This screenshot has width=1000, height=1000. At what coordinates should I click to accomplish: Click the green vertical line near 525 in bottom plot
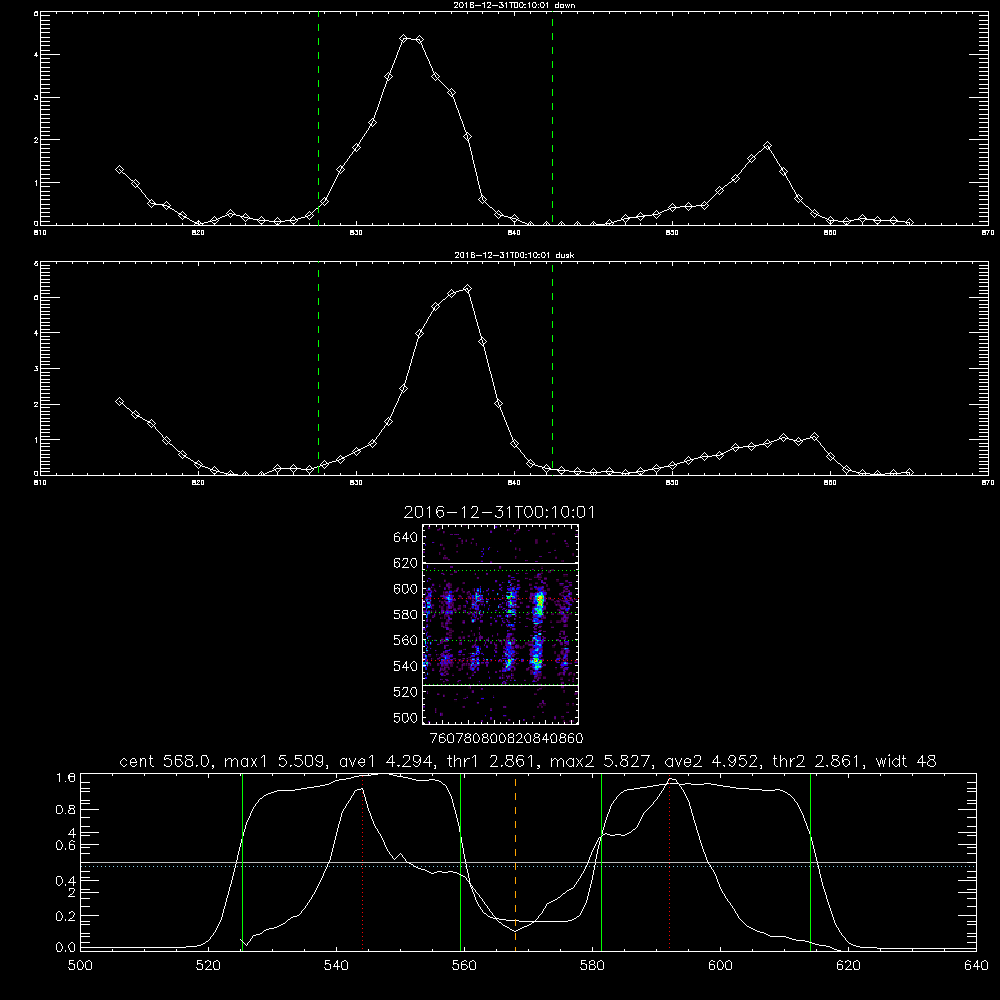click(x=242, y=861)
